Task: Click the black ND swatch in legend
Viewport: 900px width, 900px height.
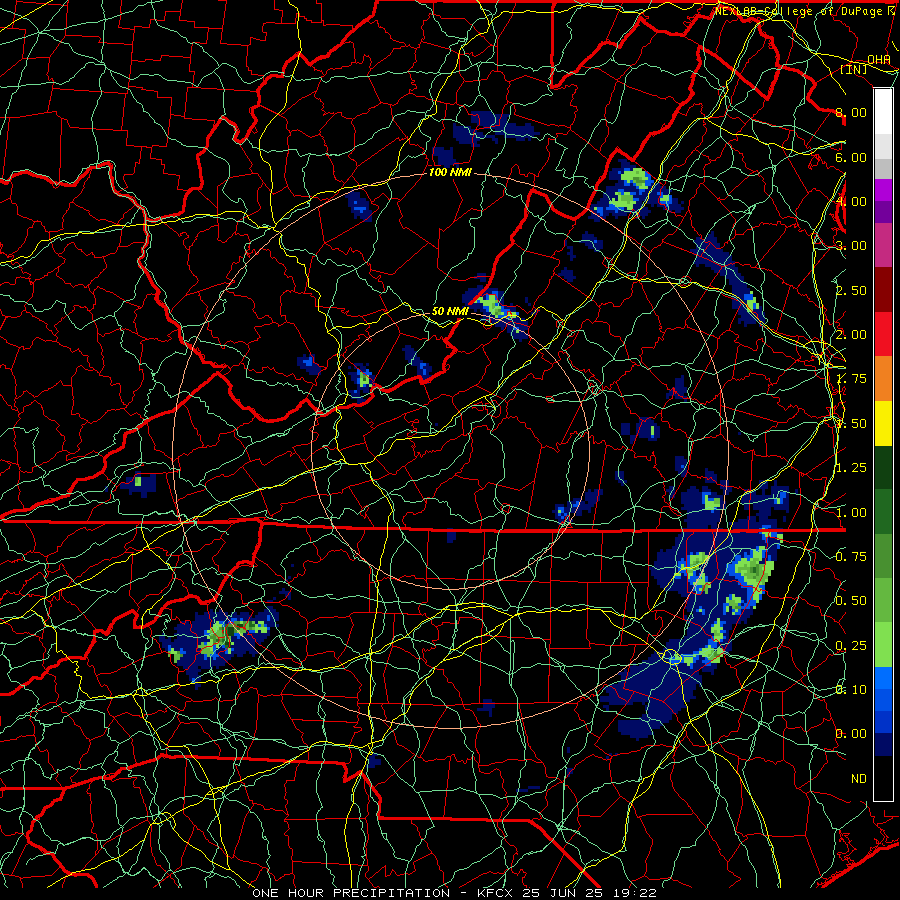Action: (x=883, y=778)
